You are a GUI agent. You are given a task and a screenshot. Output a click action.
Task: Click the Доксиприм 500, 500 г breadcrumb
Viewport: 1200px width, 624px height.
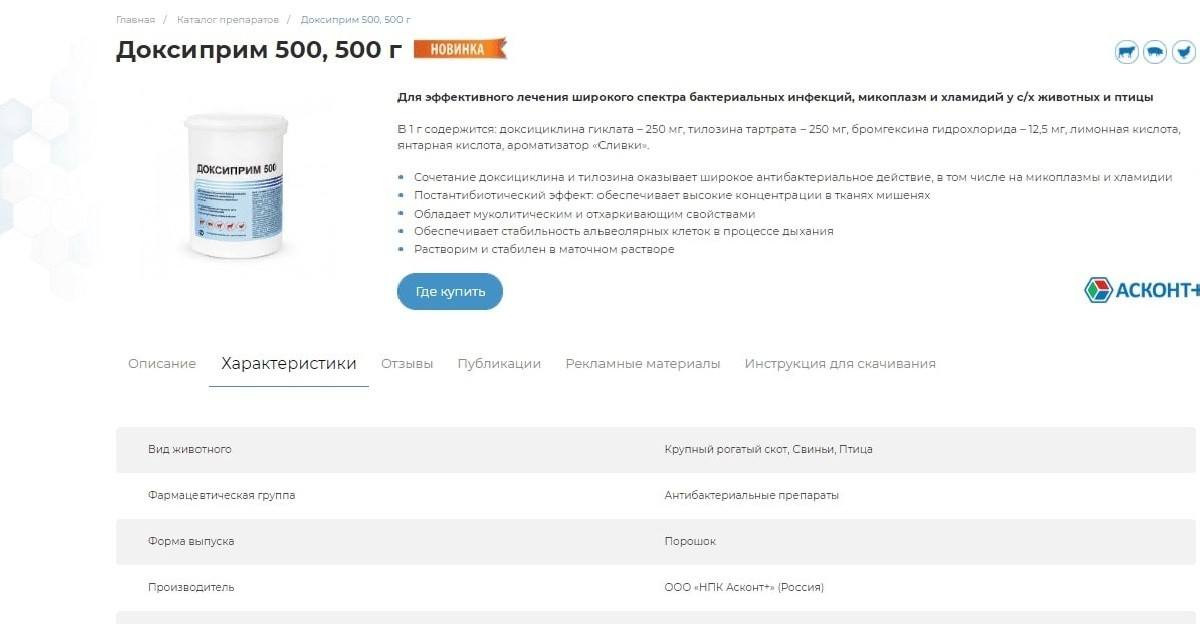(356, 20)
